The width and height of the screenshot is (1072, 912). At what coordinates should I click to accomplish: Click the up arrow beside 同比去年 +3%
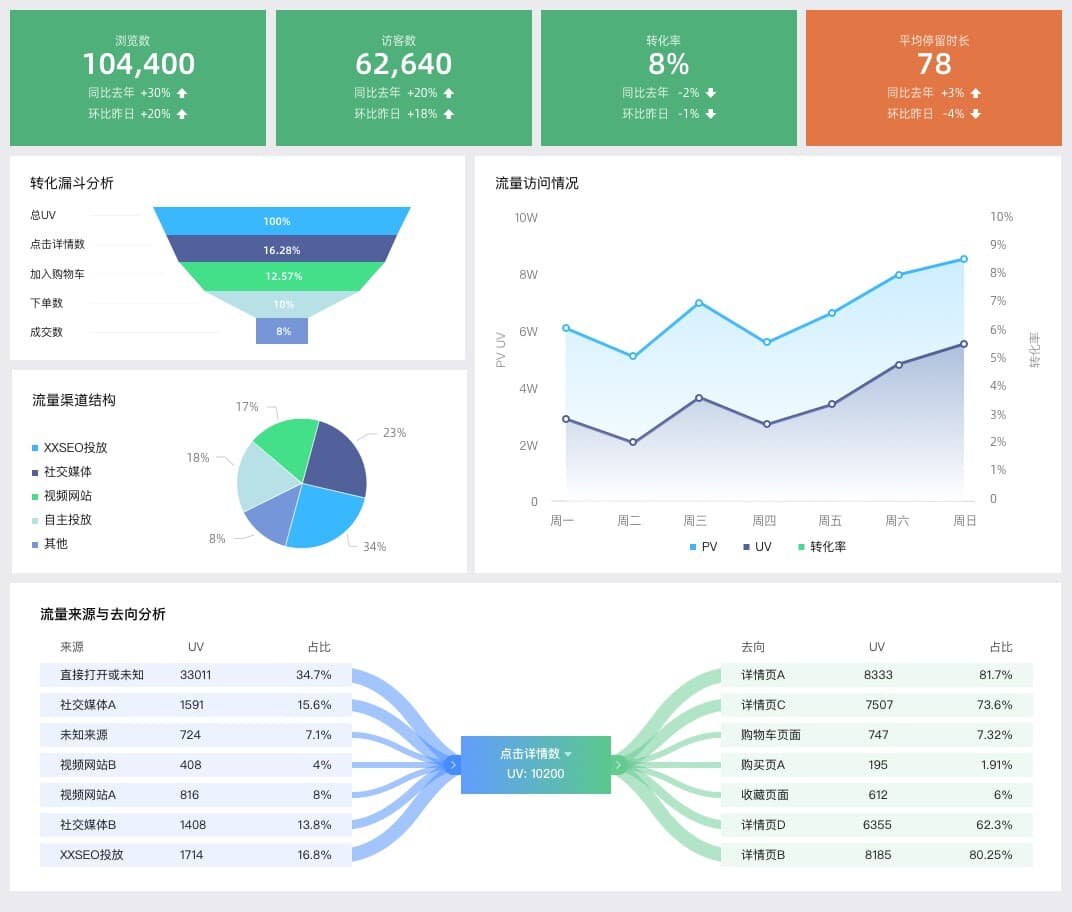click(976, 93)
